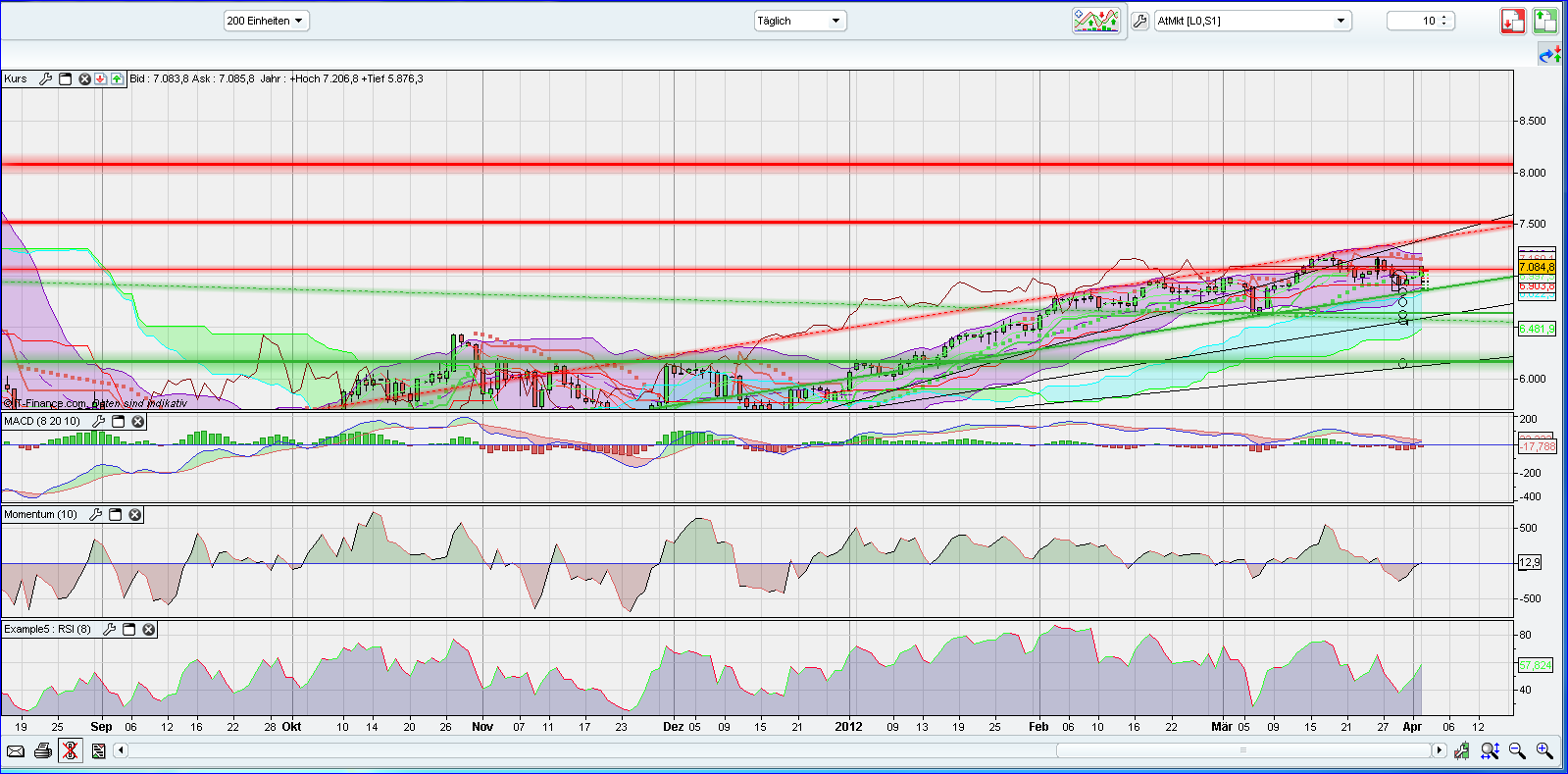The height and width of the screenshot is (774, 1568).
Task: Click the Momentum value tag 12,9
Action: click(1530, 563)
